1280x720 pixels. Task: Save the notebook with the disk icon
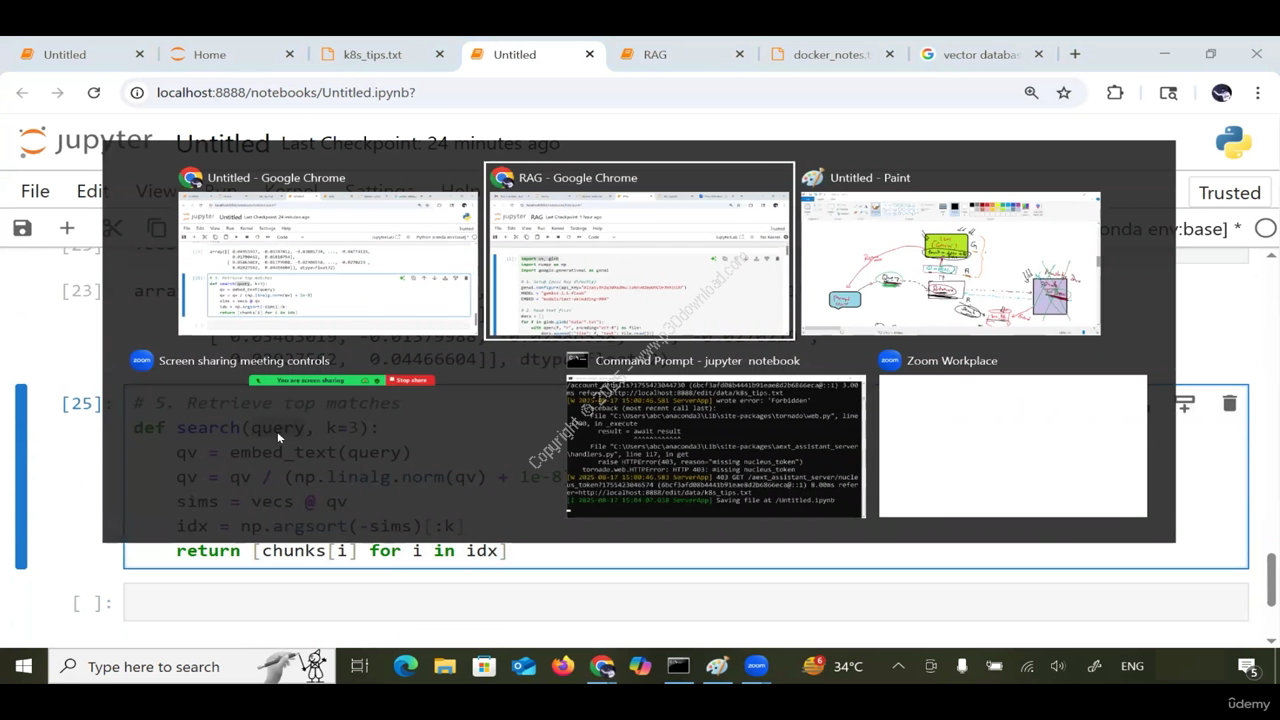(x=22, y=229)
